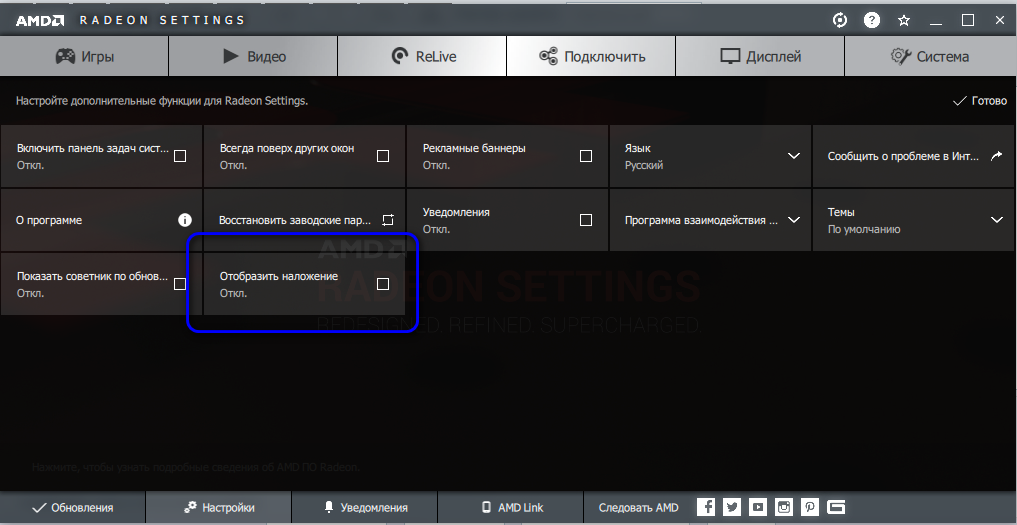Image resolution: width=1017 pixels, height=525 pixels.
Task: Enable Включить панель задач checkbox
Action: point(180,156)
